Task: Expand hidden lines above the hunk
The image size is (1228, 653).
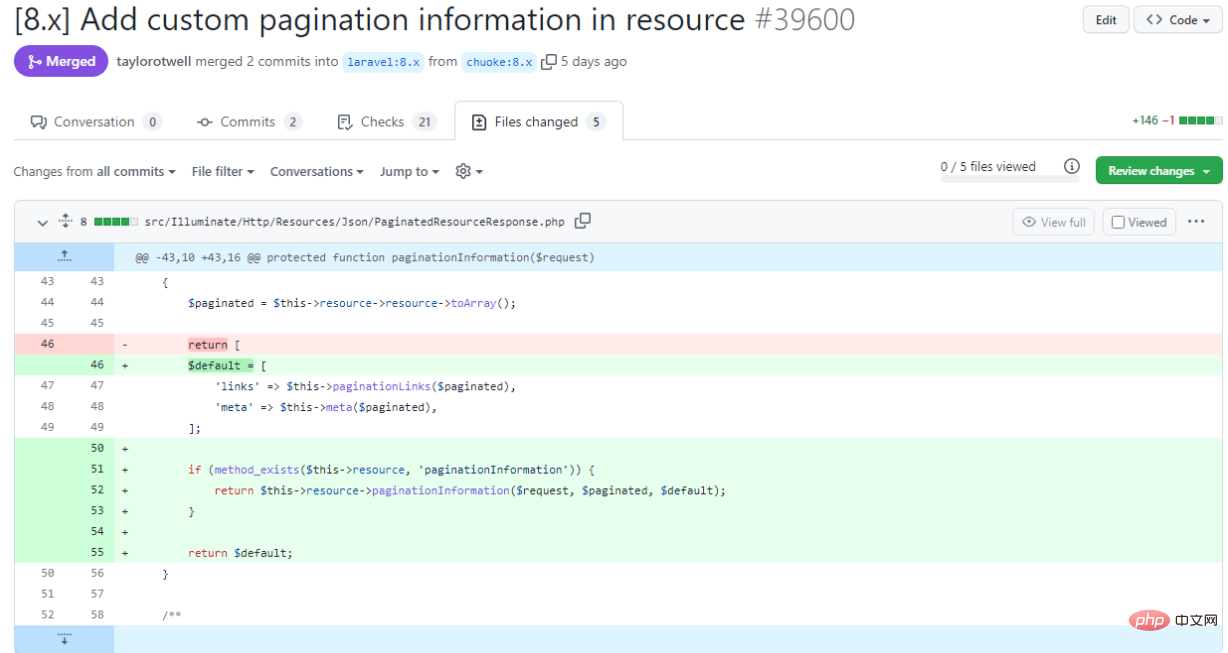Action: point(64,257)
